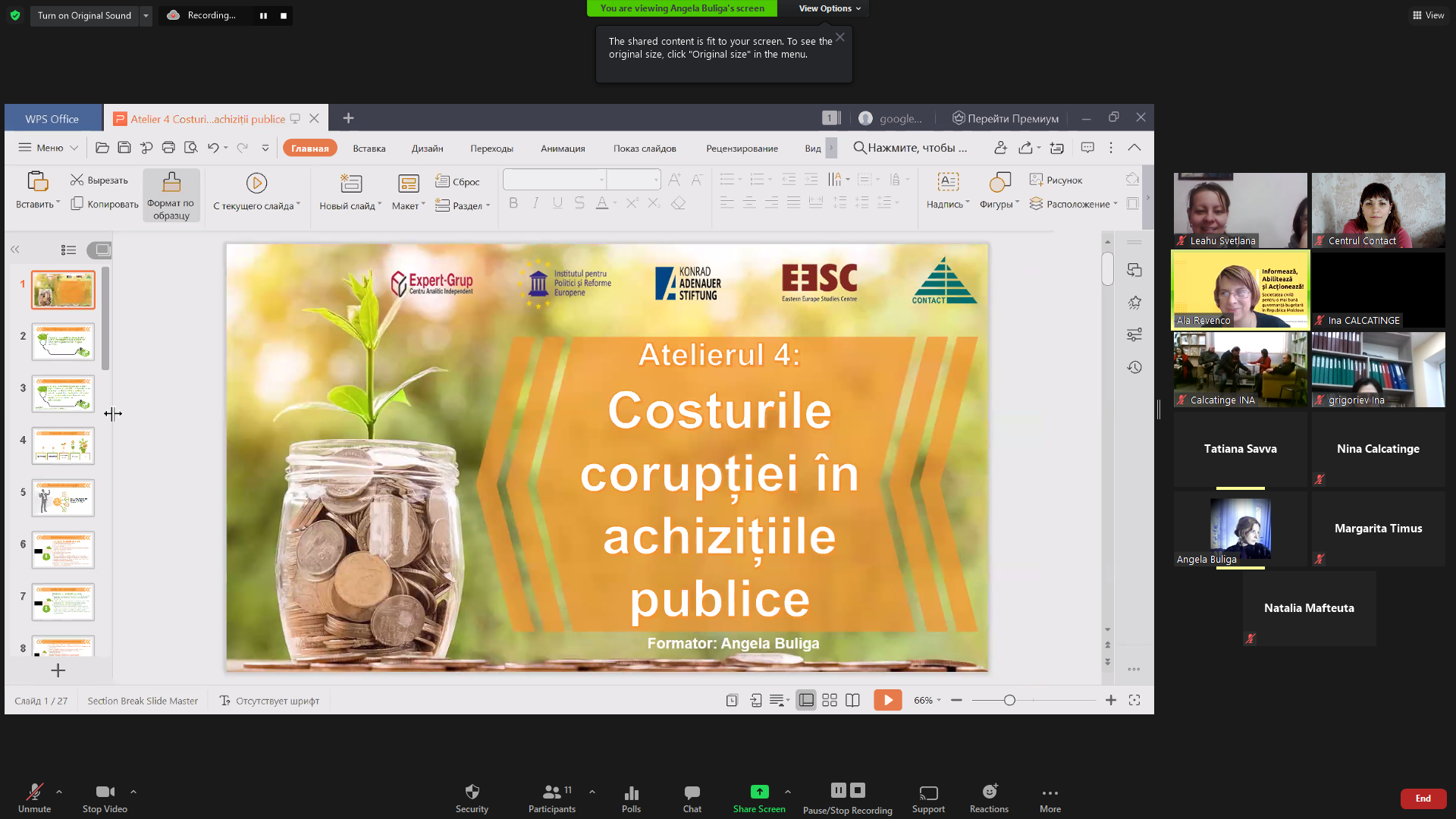Unmute the microphone in Zoom
The width and height of the screenshot is (1456, 819).
[34, 792]
